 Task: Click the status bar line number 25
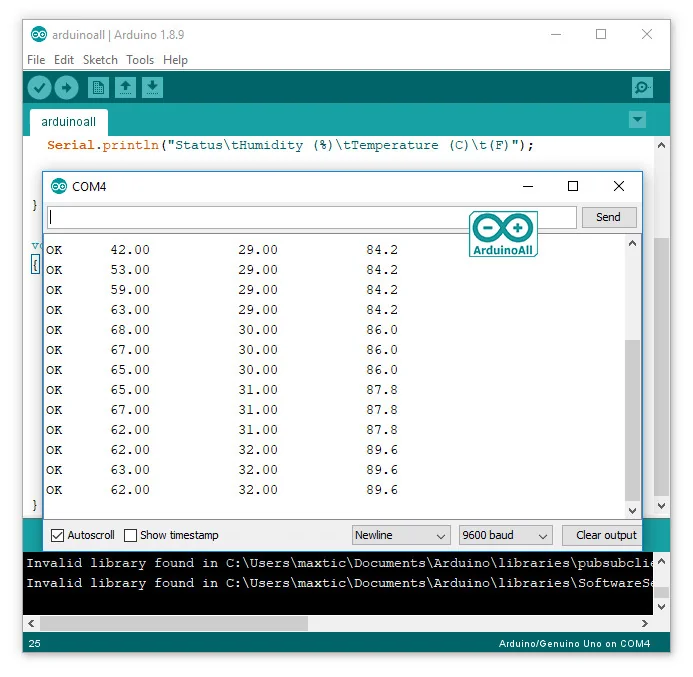pyautogui.click(x=34, y=643)
